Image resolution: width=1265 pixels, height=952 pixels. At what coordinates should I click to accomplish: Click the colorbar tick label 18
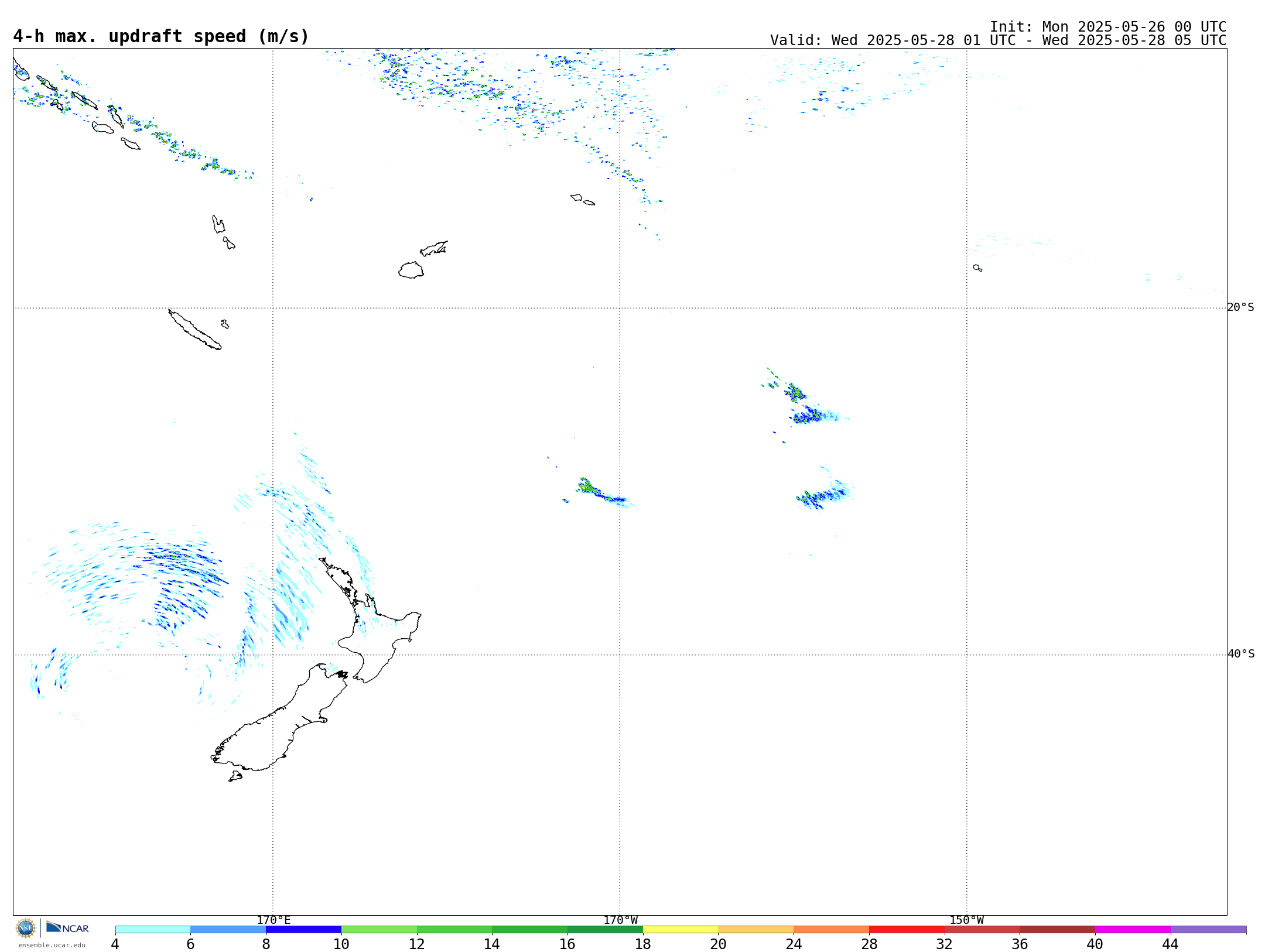click(x=643, y=944)
